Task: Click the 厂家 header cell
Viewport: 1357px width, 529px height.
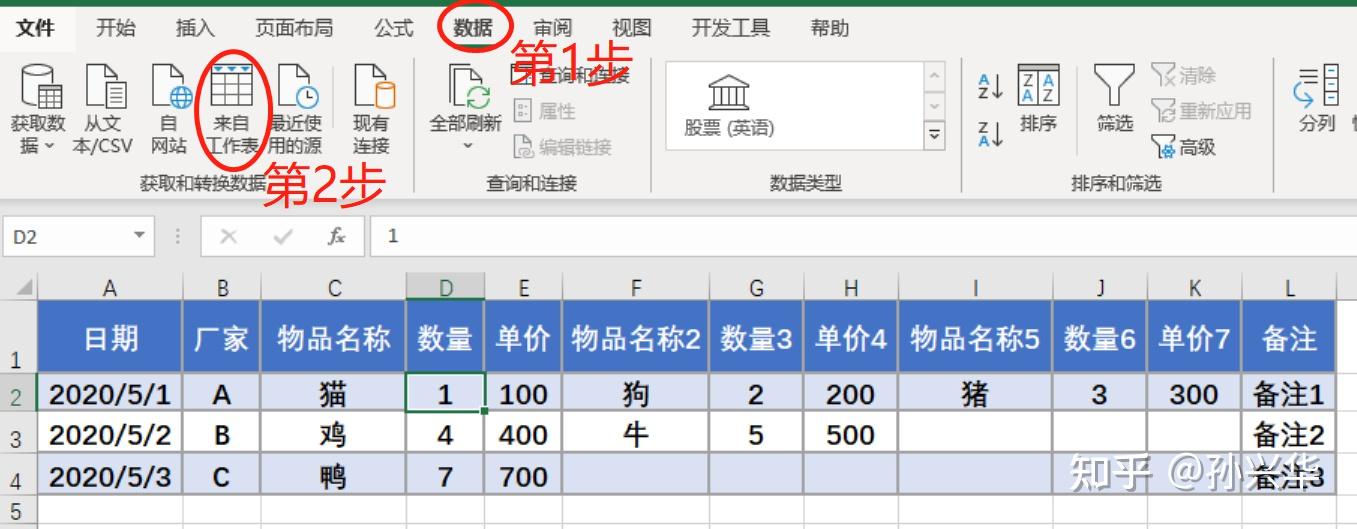Action: coord(222,337)
